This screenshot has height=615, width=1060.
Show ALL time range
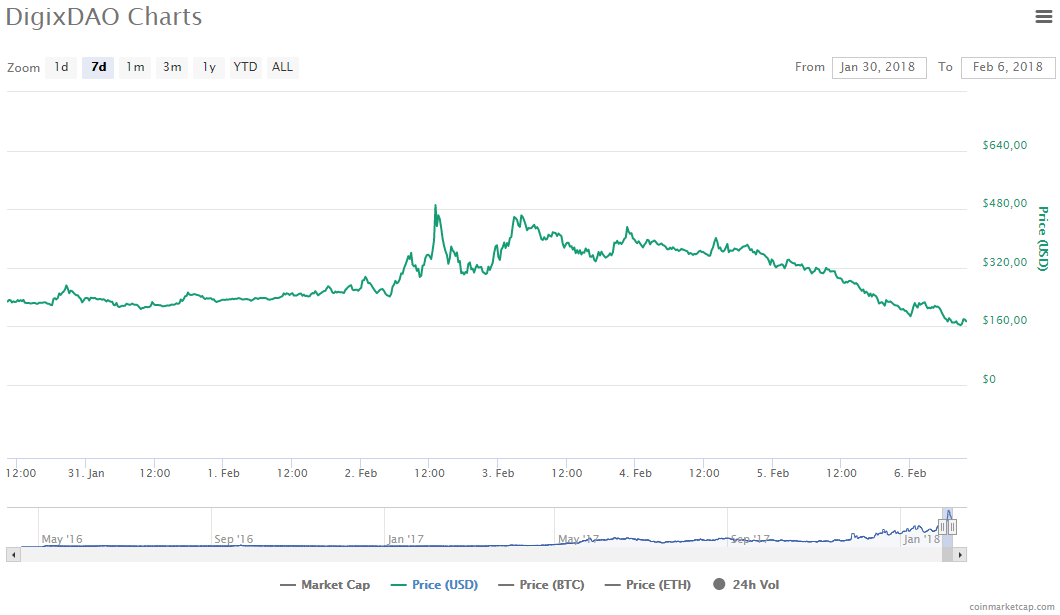(x=282, y=67)
